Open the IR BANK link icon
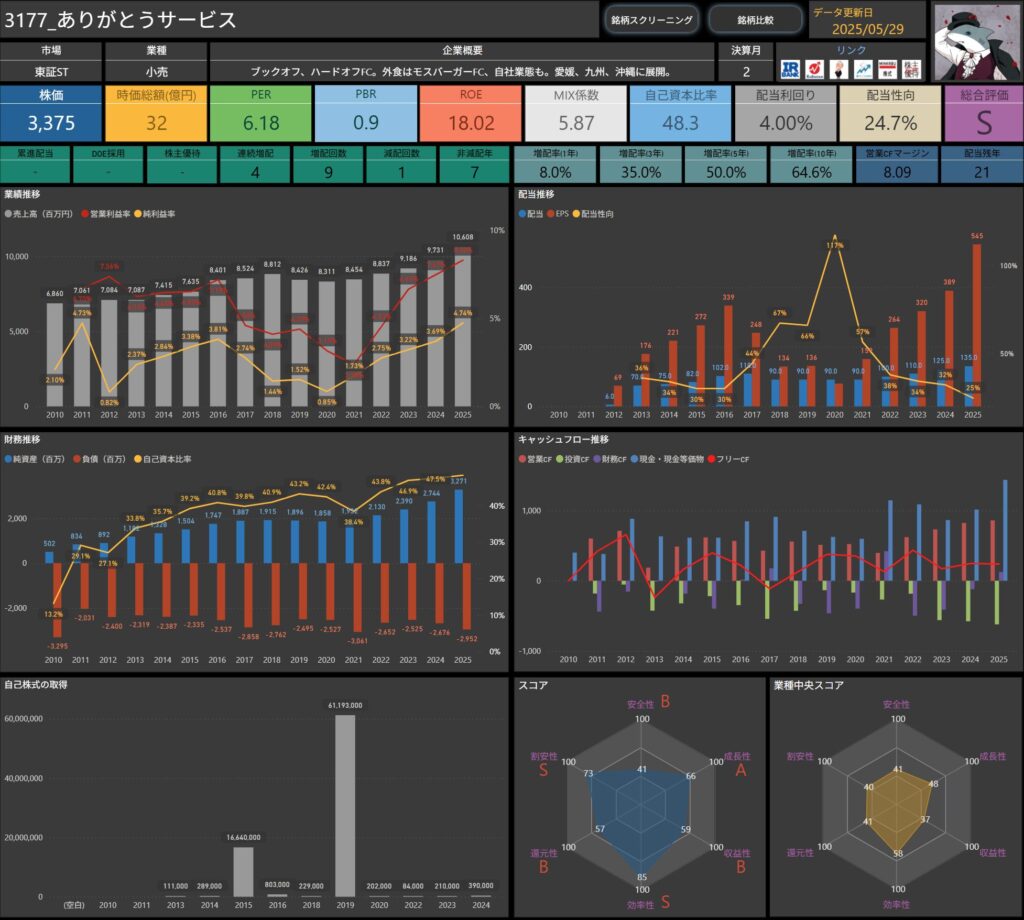 (x=790, y=69)
